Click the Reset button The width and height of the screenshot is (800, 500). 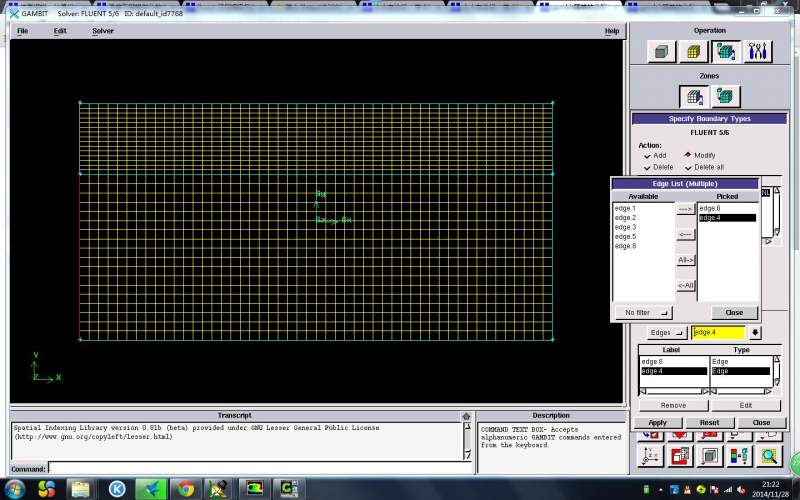tap(709, 422)
